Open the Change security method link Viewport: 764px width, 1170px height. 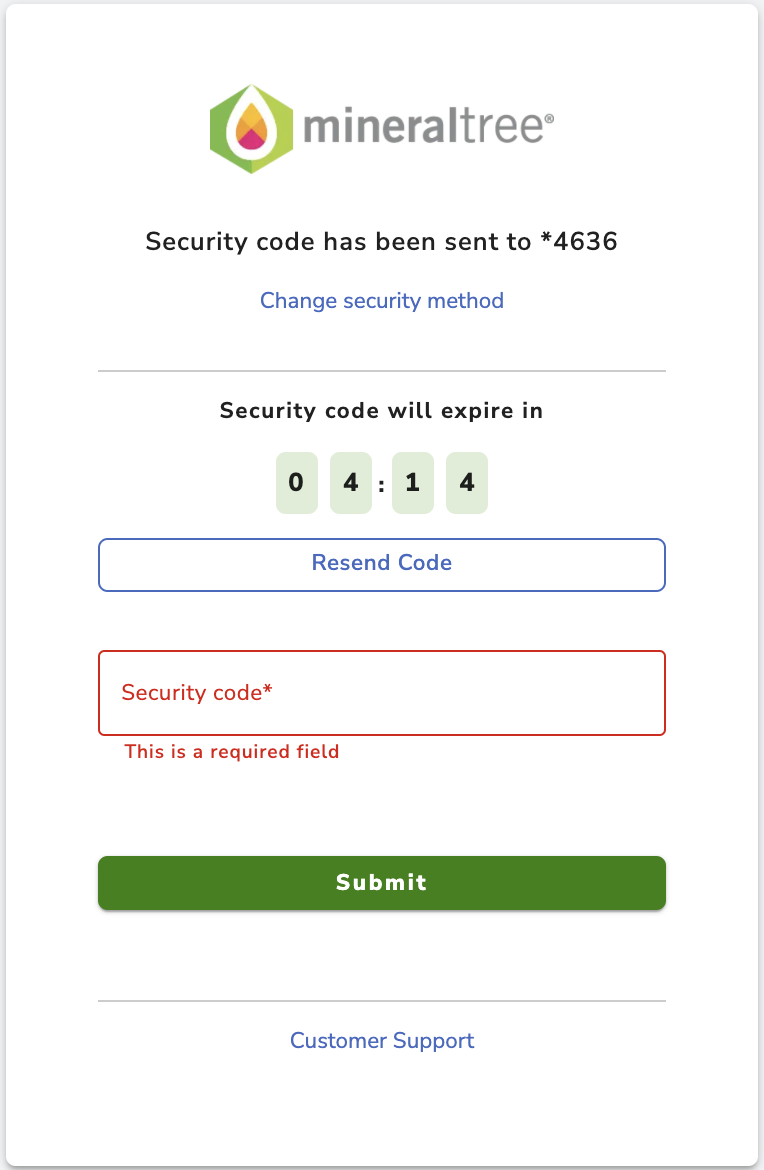point(381,301)
